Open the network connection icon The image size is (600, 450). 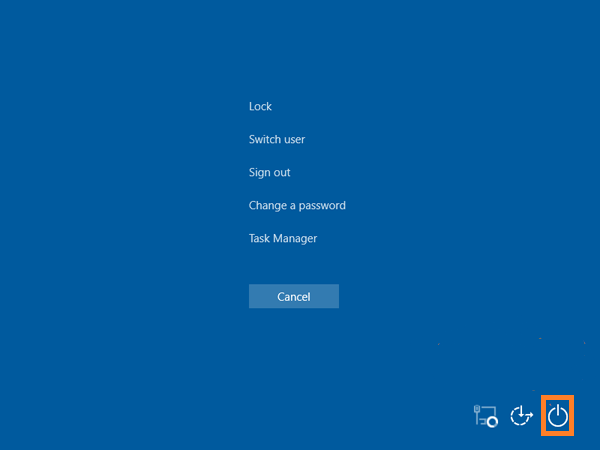485,416
